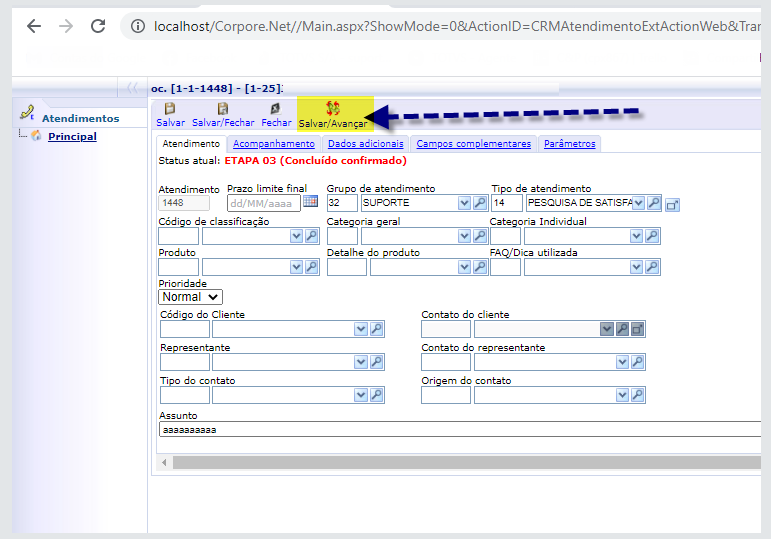Click the Assunto text field
The height and width of the screenshot is (539, 771).
459,429
